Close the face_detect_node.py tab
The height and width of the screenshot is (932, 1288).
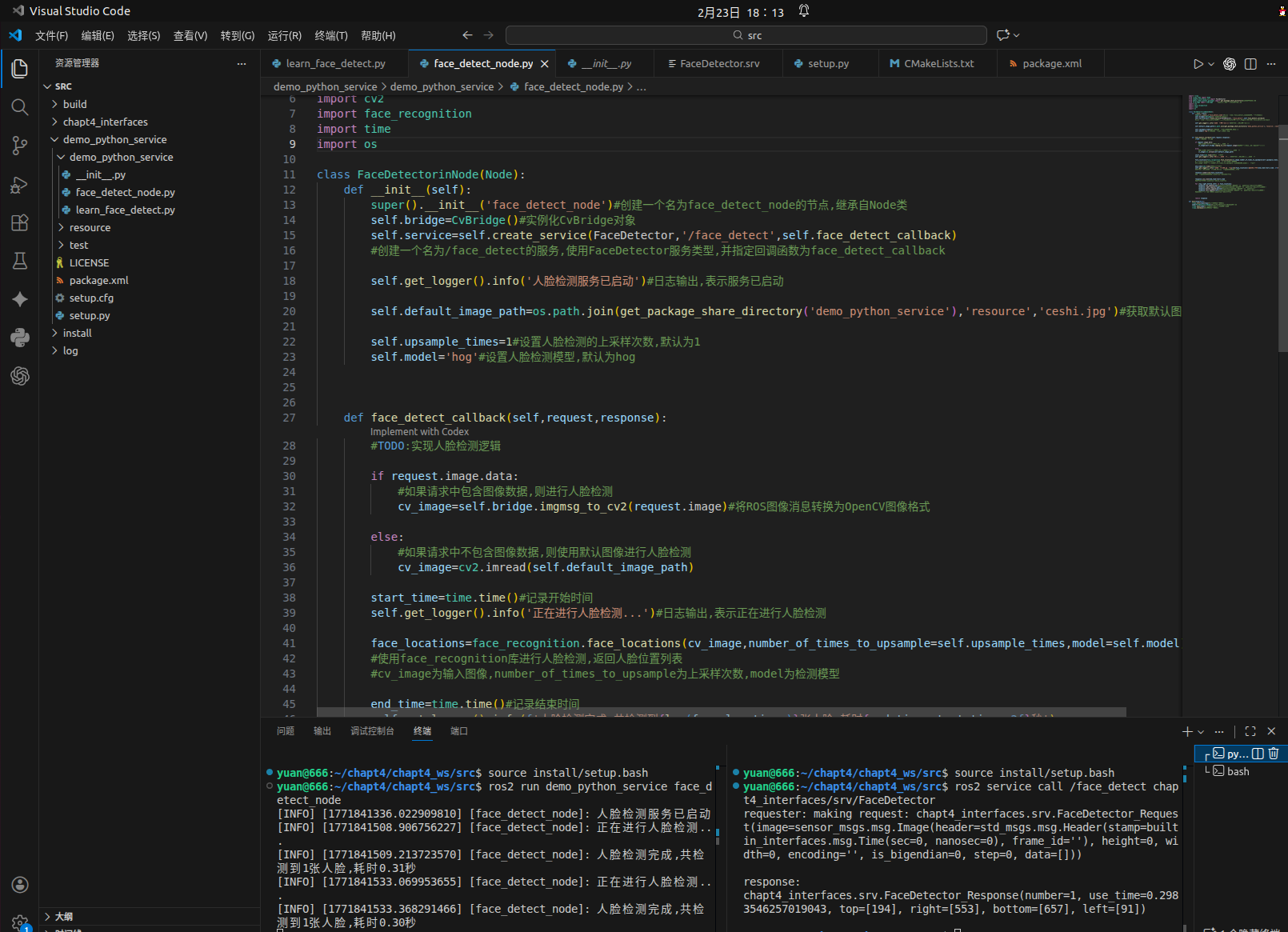545,64
